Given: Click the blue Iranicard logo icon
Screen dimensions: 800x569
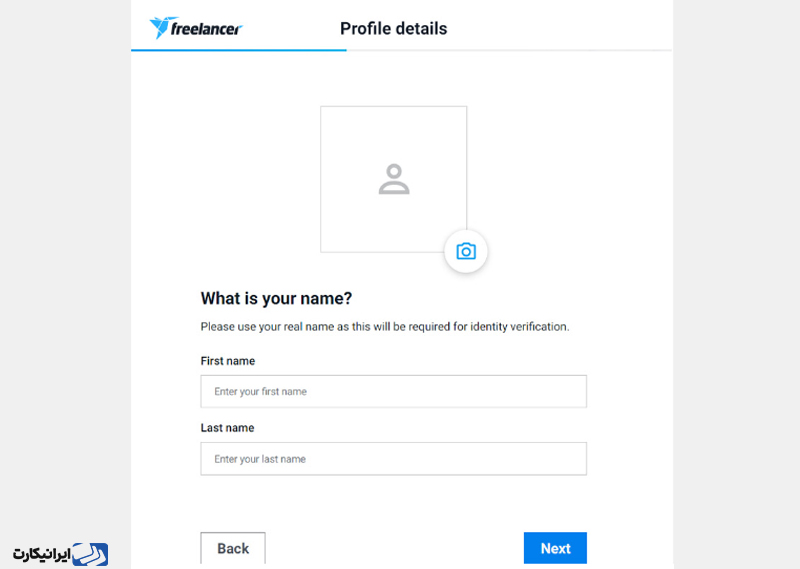Looking at the screenshot, I should click(90, 554).
